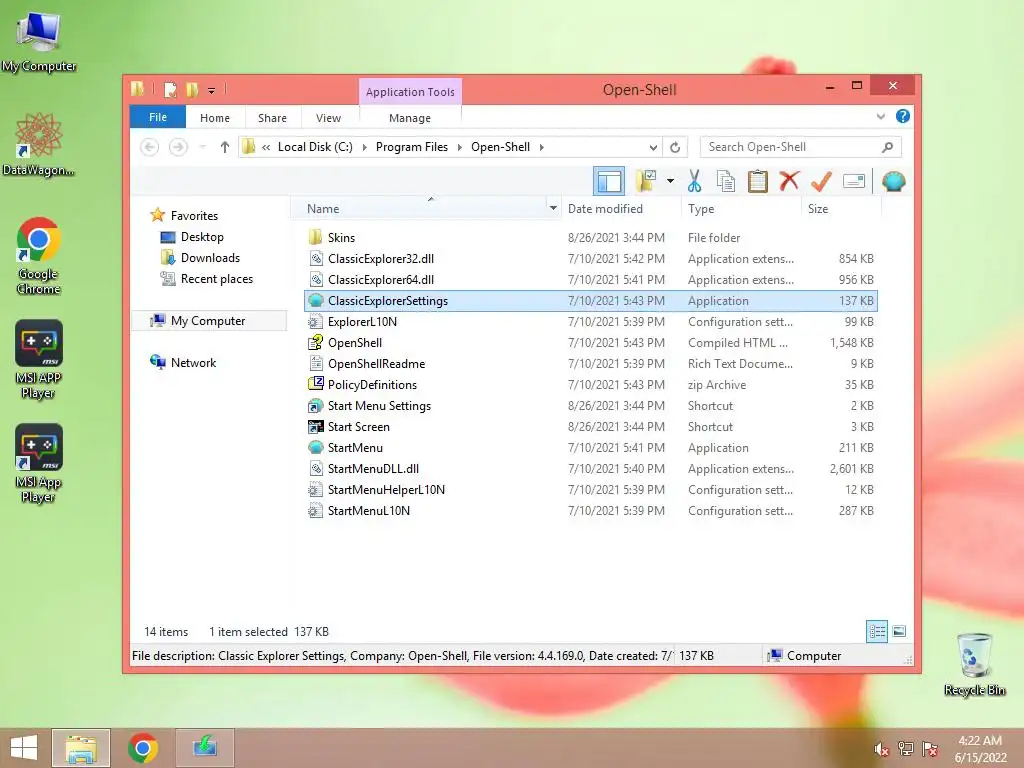Expand the chevron after Local Disk (C:)
The width and height of the screenshot is (1024, 768).
pyautogui.click(x=364, y=147)
